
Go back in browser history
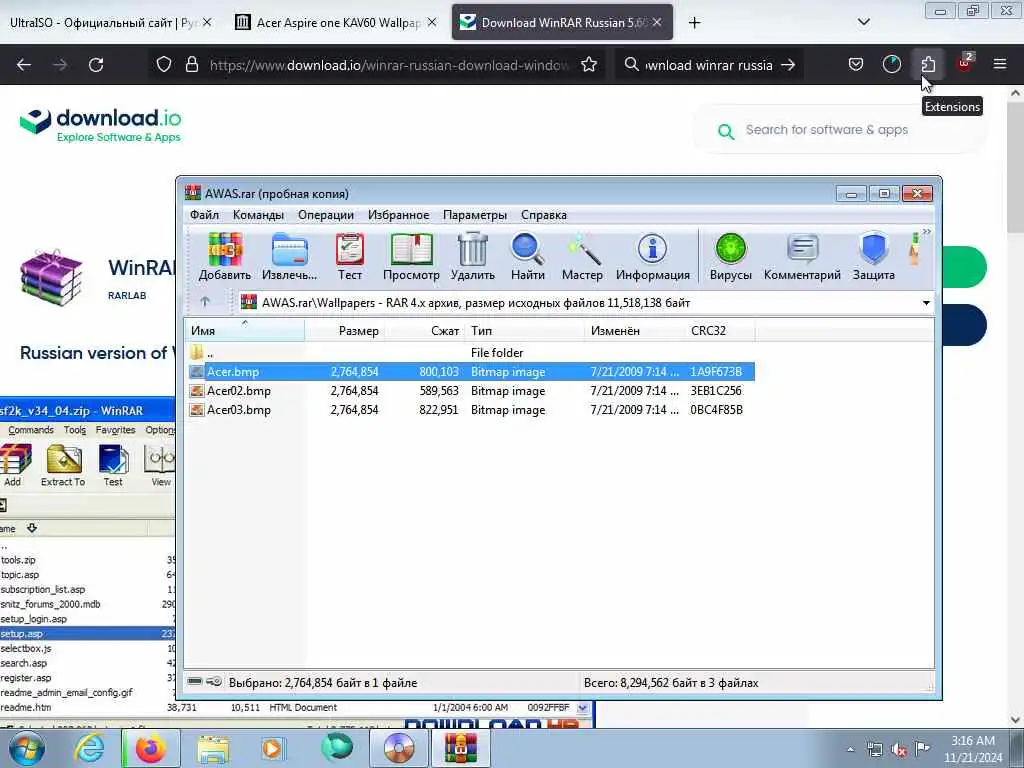tap(24, 65)
